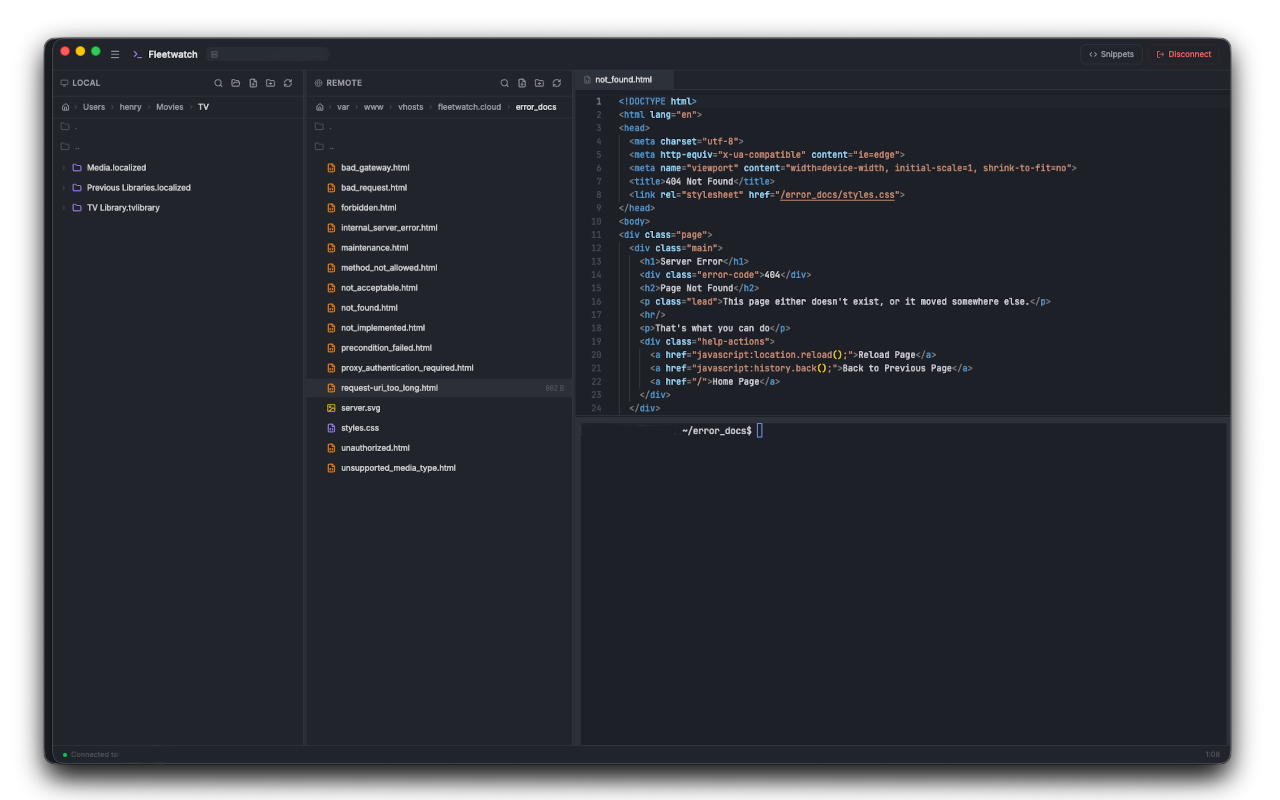Viewport: 1280px width, 800px height.
Task: Click the Fleetwatch terminal logo icon
Action: pyautogui.click(x=137, y=54)
